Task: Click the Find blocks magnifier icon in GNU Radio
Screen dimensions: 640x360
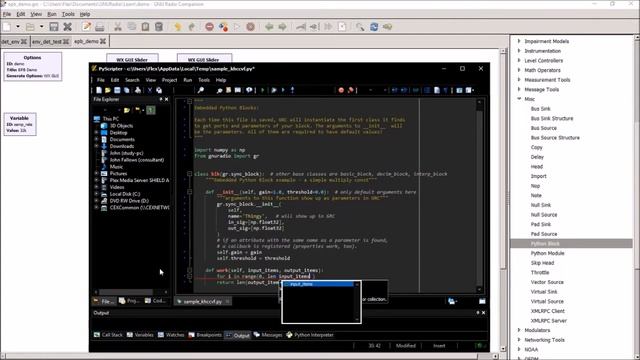Action: 360,27
